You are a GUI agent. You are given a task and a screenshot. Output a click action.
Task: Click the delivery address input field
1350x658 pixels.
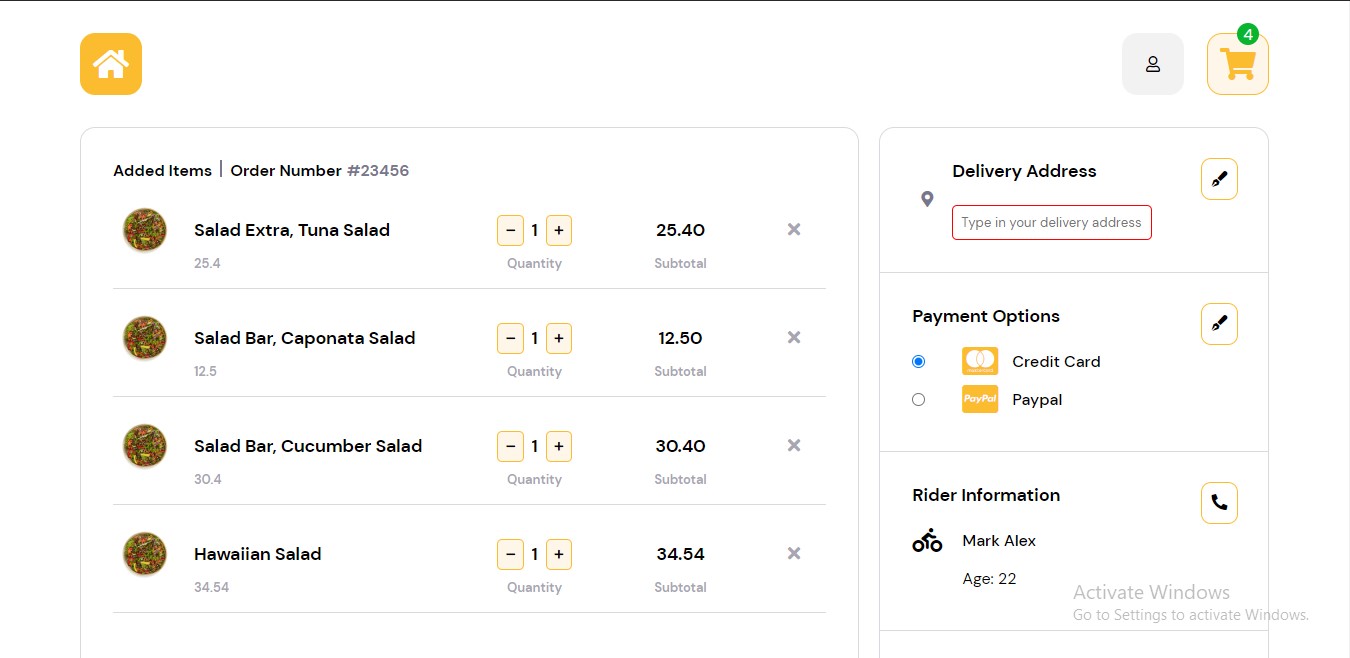click(x=1051, y=223)
